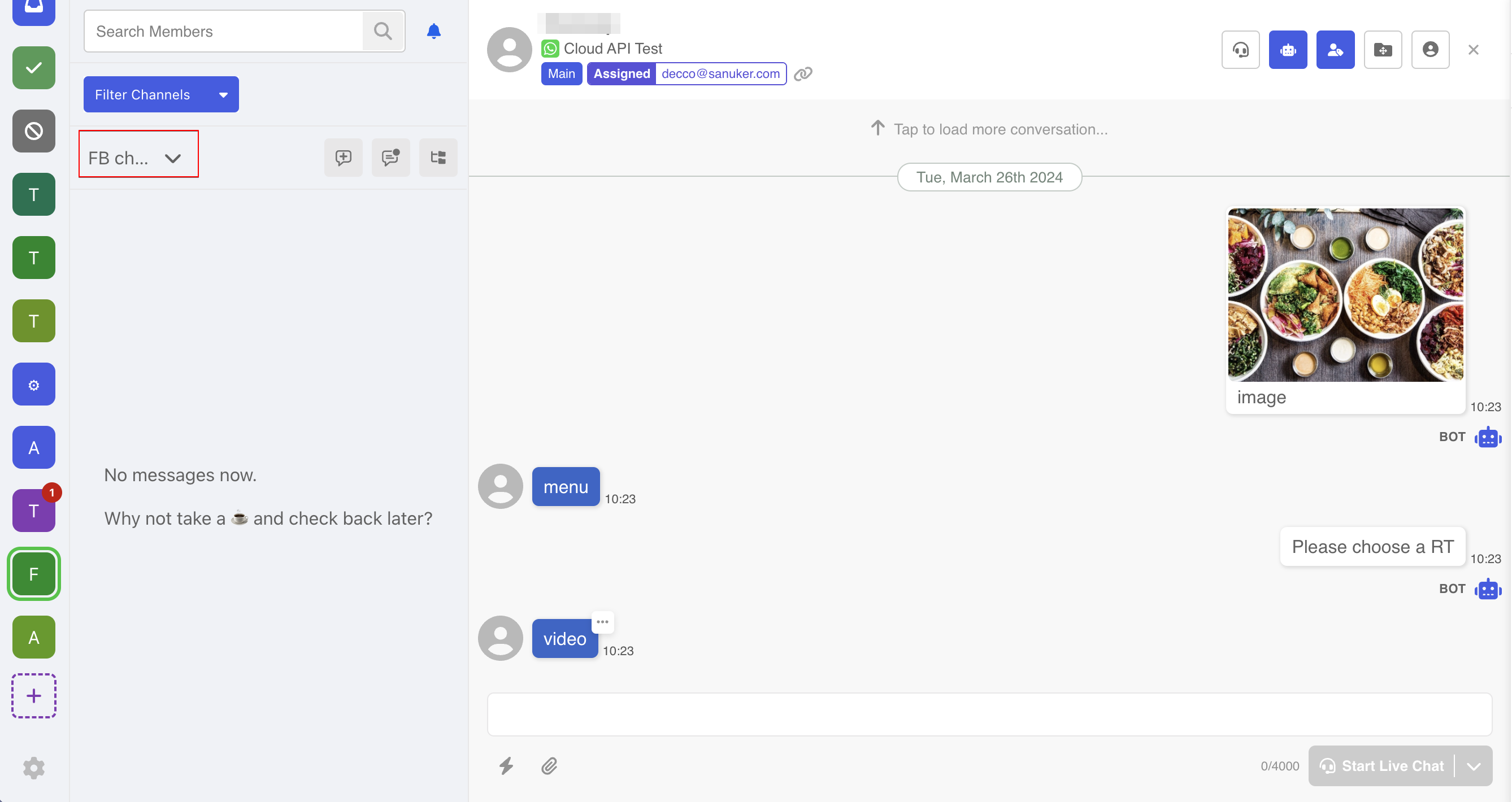Viewport: 1512px width, 802px height.
Task: Select the green F channel in sidebar
Action: point(34,574)
